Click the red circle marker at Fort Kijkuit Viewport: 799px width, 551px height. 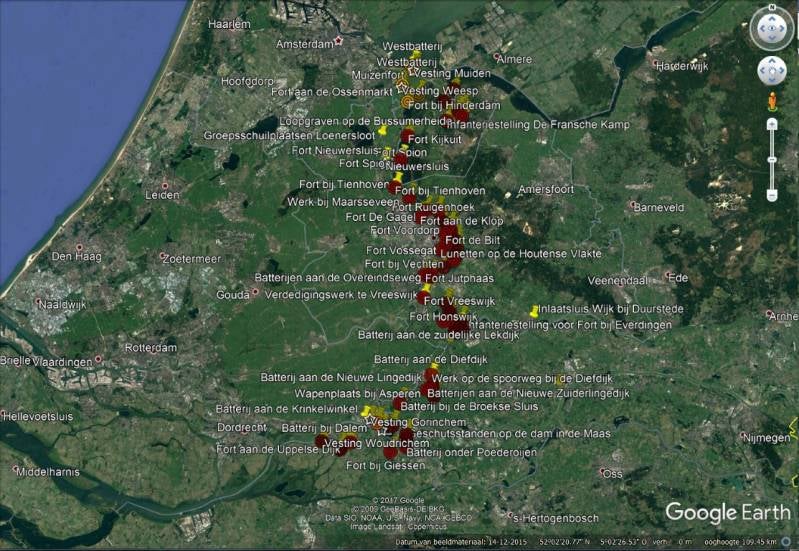coord(407,136)
